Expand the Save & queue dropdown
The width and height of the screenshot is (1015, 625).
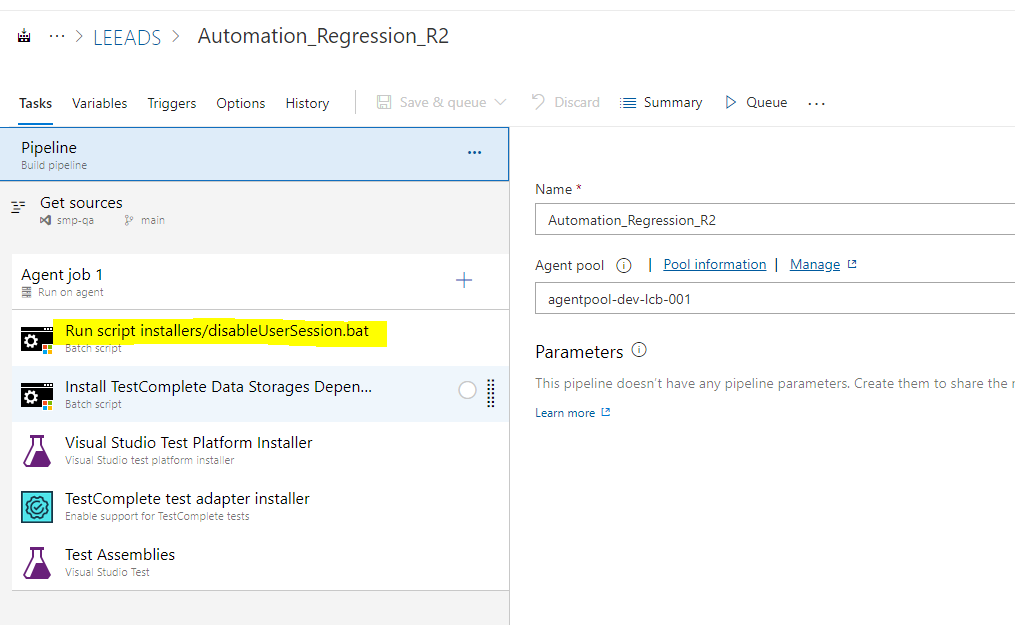point(501,103)
